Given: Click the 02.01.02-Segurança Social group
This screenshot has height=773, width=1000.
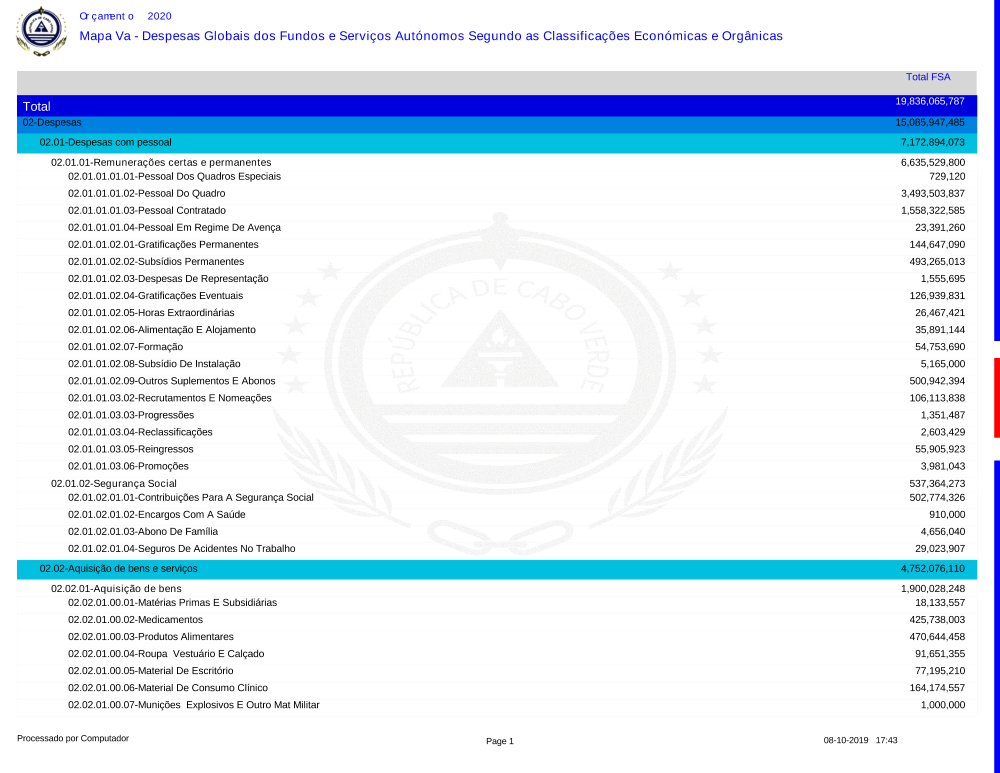Looking at the screenshot, I should coord(113,484).
